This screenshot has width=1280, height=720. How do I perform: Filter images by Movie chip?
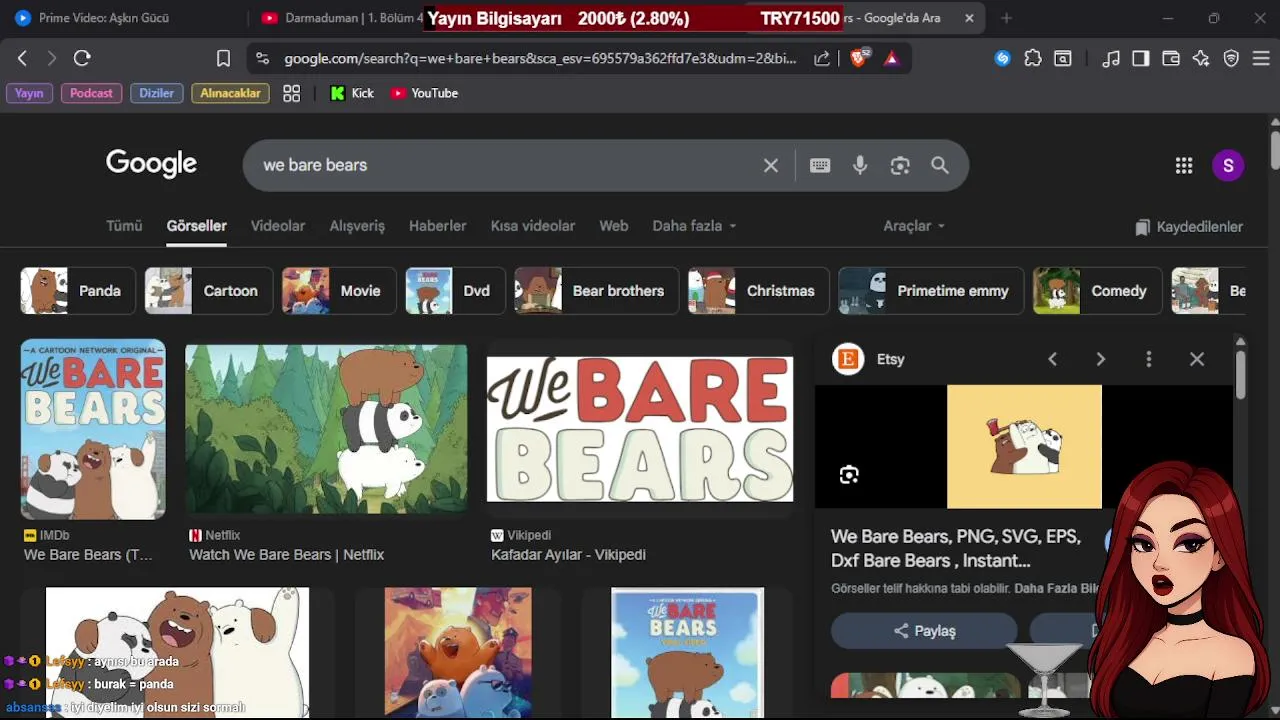tap(338, 291)
